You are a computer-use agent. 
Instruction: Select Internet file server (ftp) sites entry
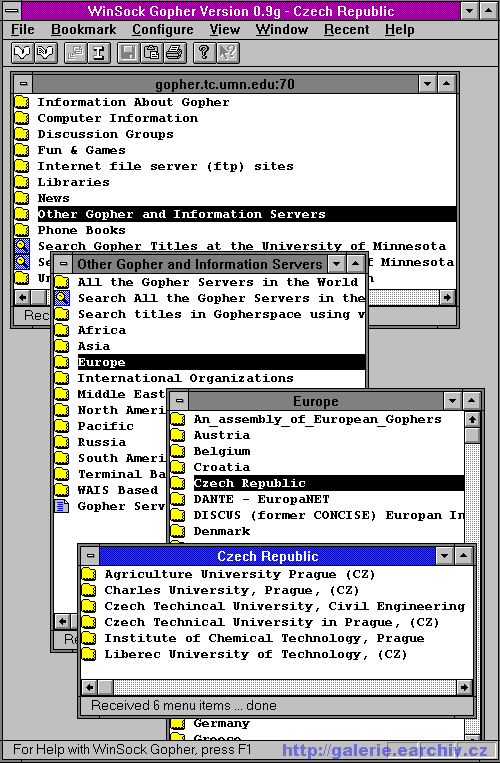pyautogui.click(x=165, y=166)
